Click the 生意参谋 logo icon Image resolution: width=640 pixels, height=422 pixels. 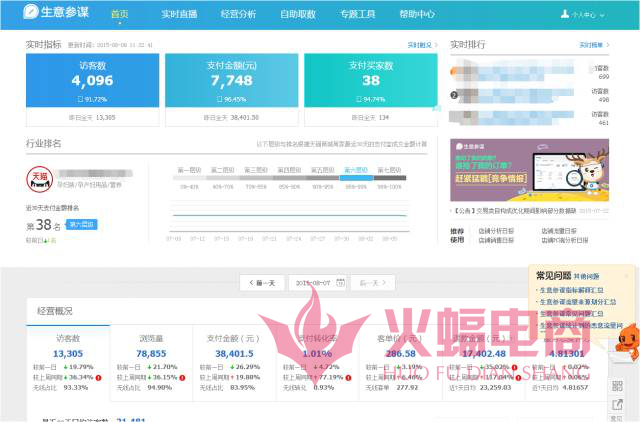31,11
